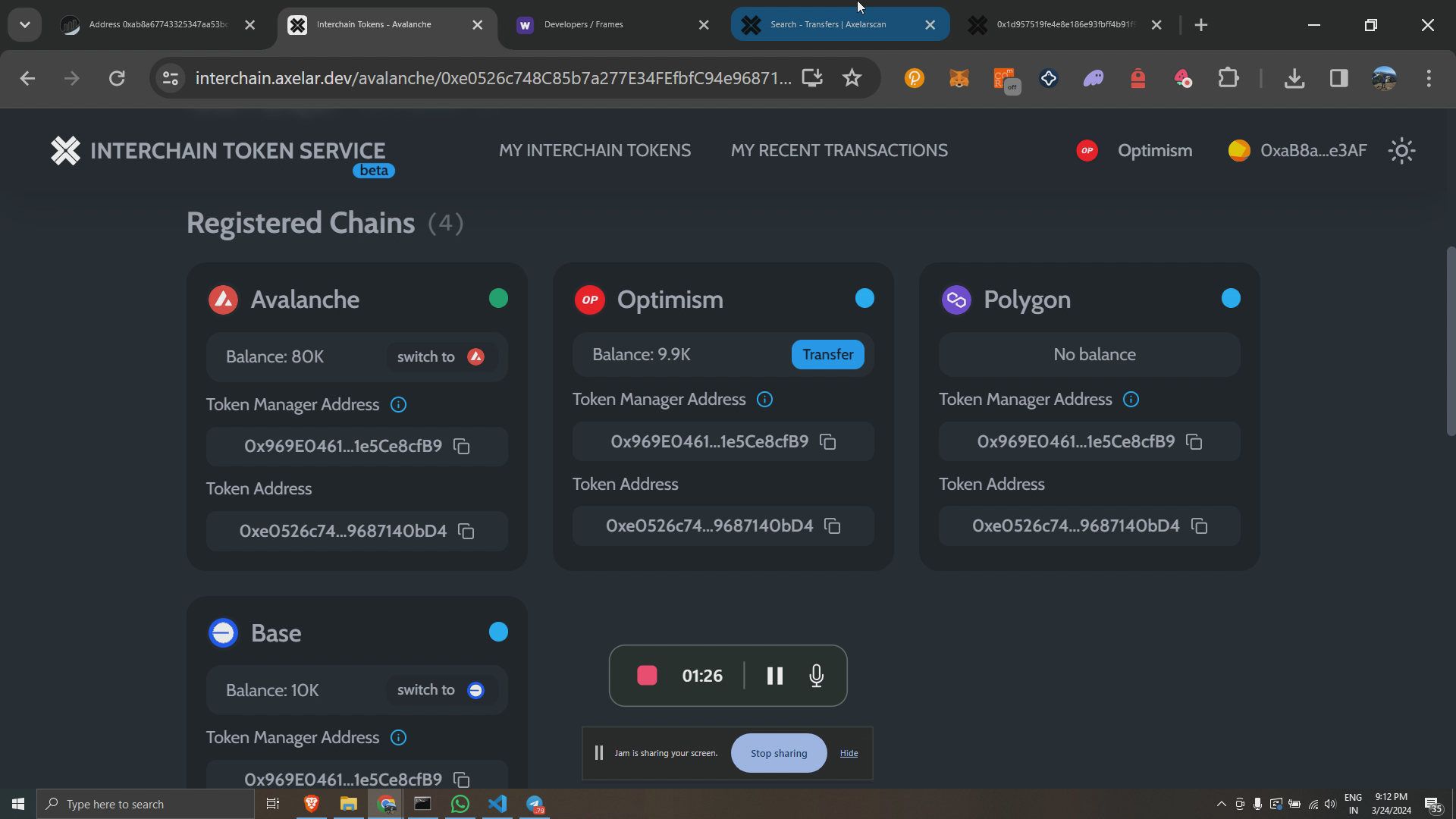Open VS Code from taskbar
1456x819 pixels.
497,804
